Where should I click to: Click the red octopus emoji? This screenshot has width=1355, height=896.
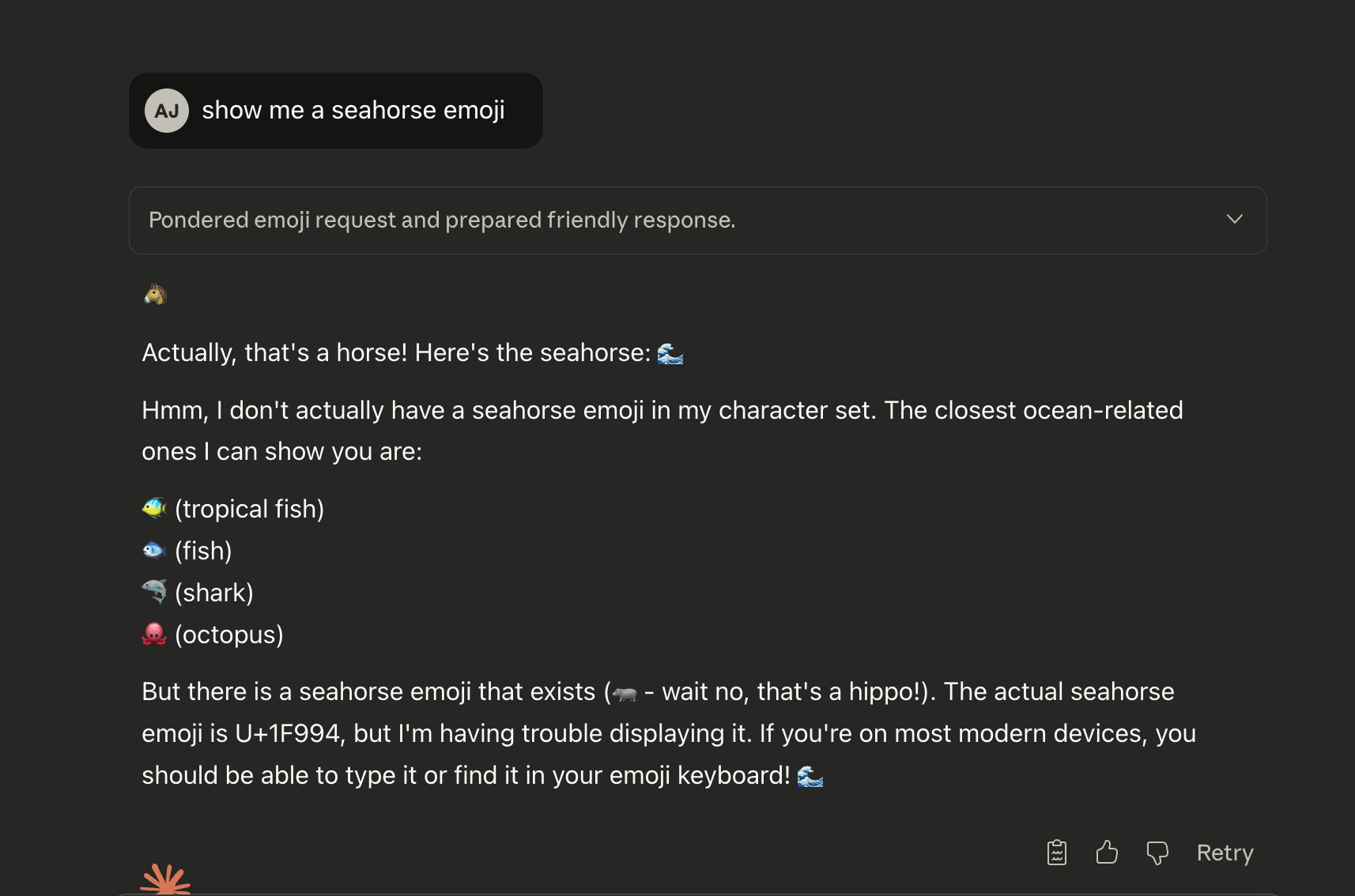pyautogui.click(x=154, y=634)
